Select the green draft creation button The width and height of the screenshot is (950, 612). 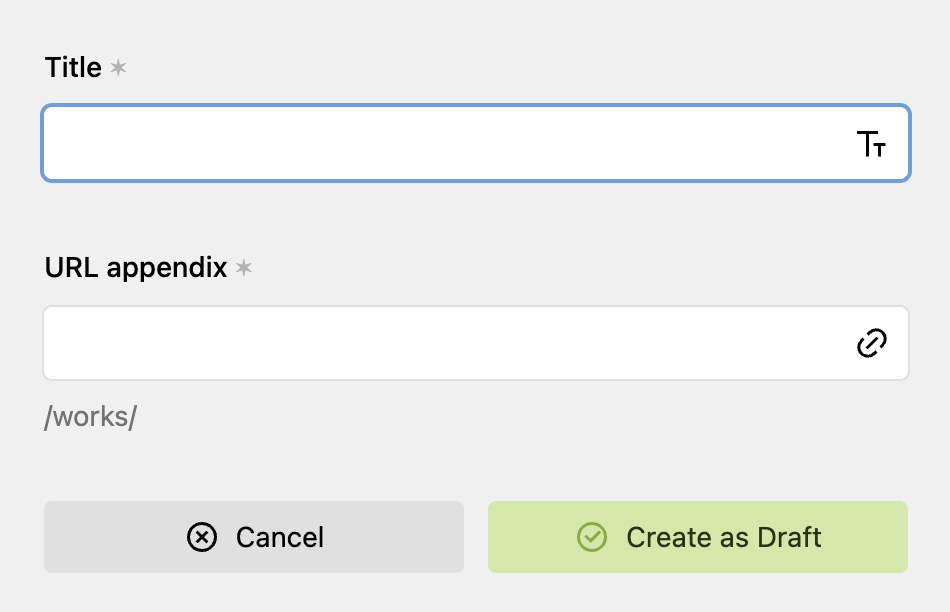698,538
